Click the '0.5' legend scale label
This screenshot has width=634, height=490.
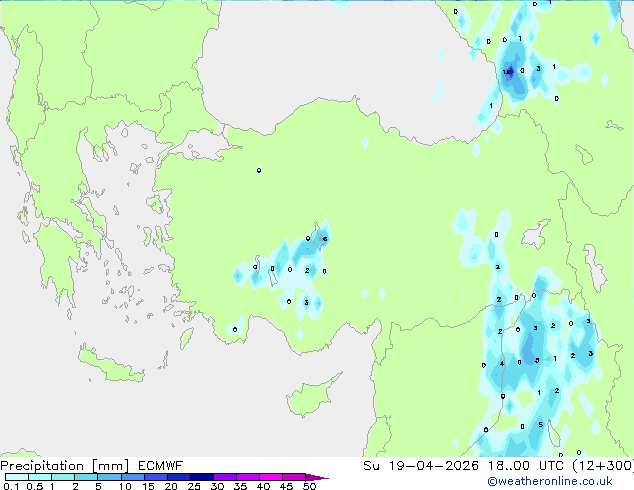point(35,486)
